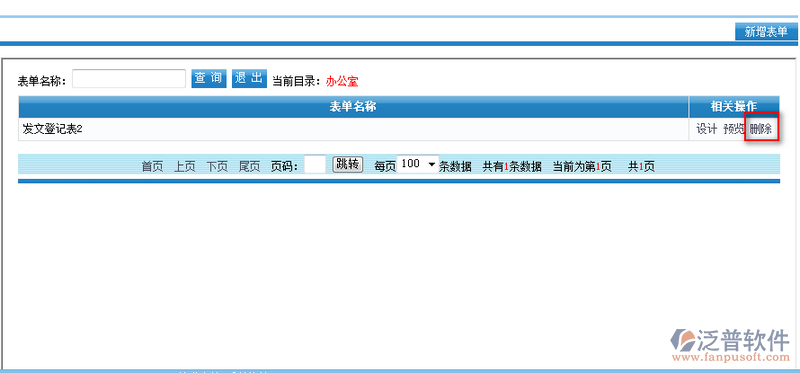Click the 退出 exit button
Screen dimensions: 800x373
249,79
